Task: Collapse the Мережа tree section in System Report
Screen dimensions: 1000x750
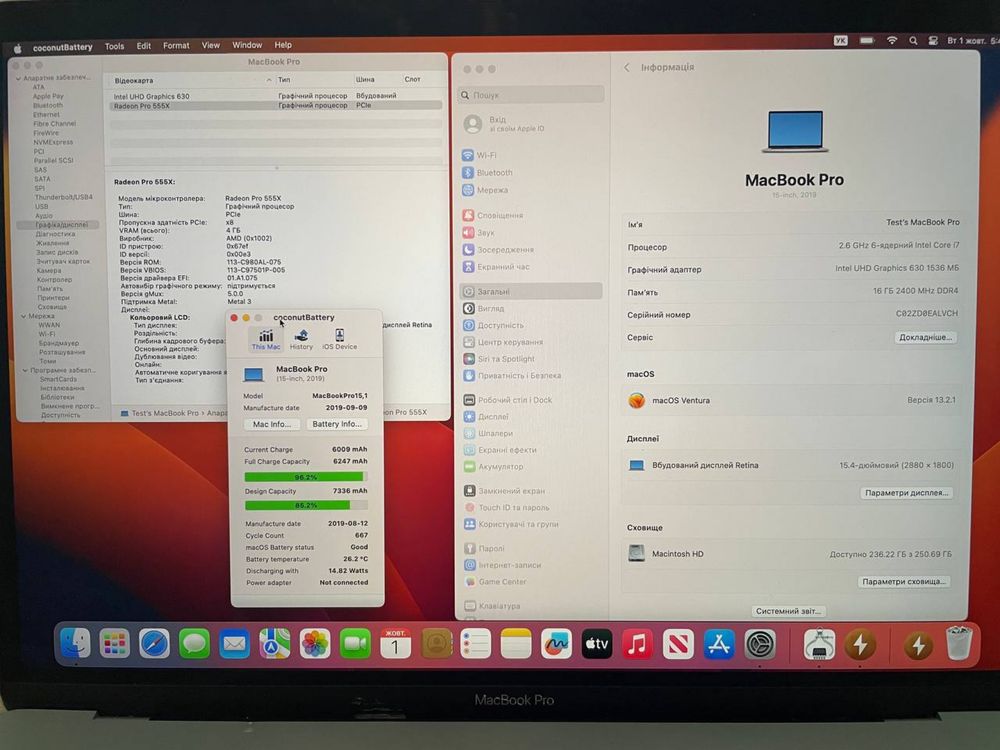Action: pos(24,316)
